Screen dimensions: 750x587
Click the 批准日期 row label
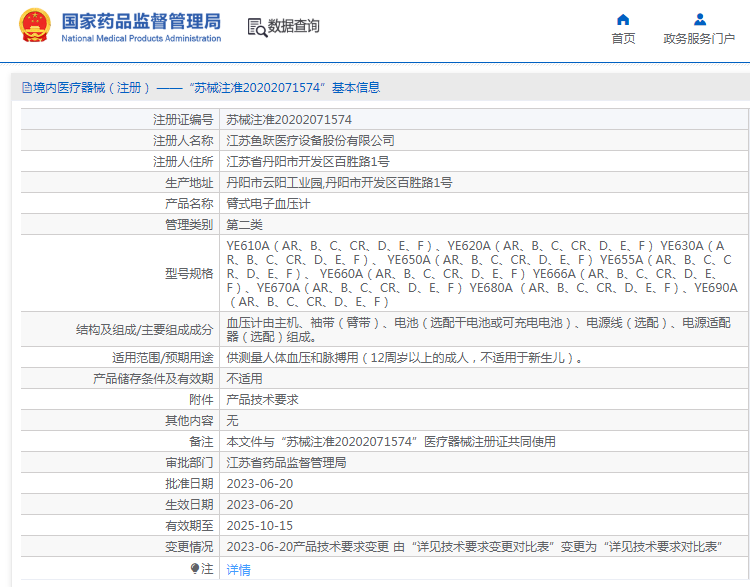pos(189,484)
